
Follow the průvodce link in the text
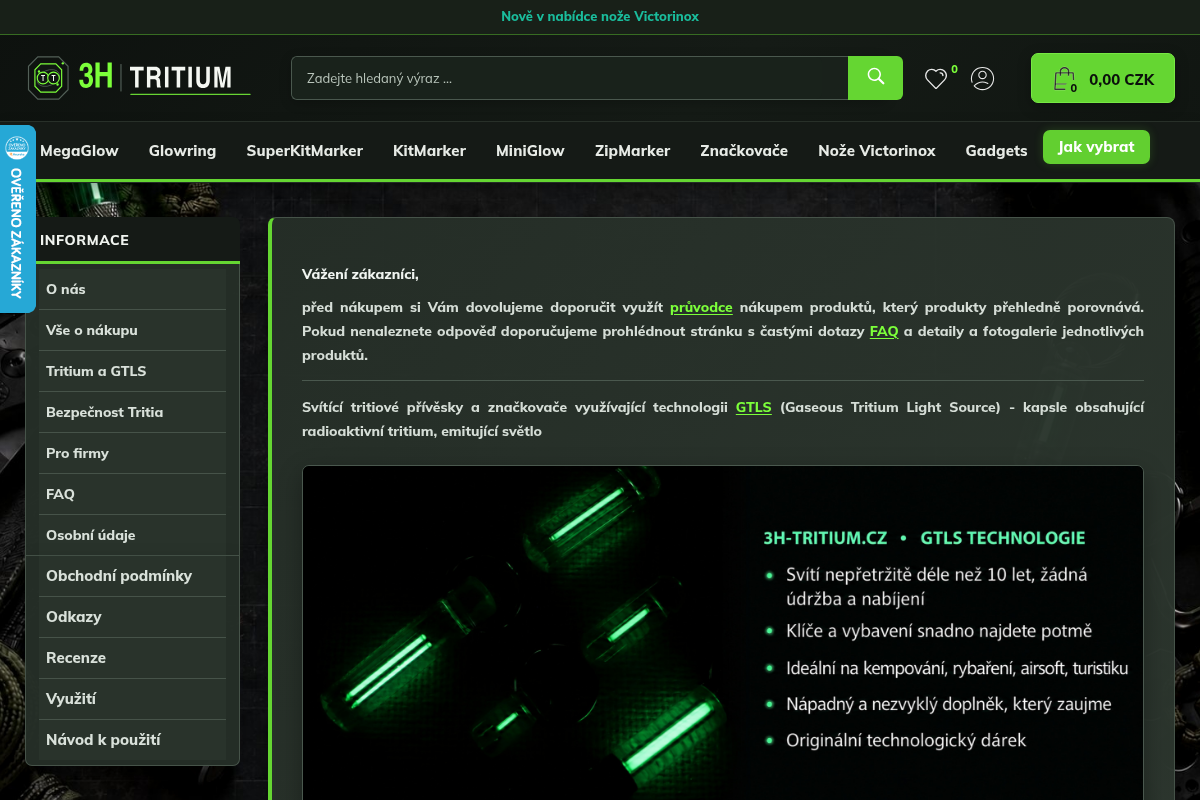pyautogui.click(x=701, y=307)
